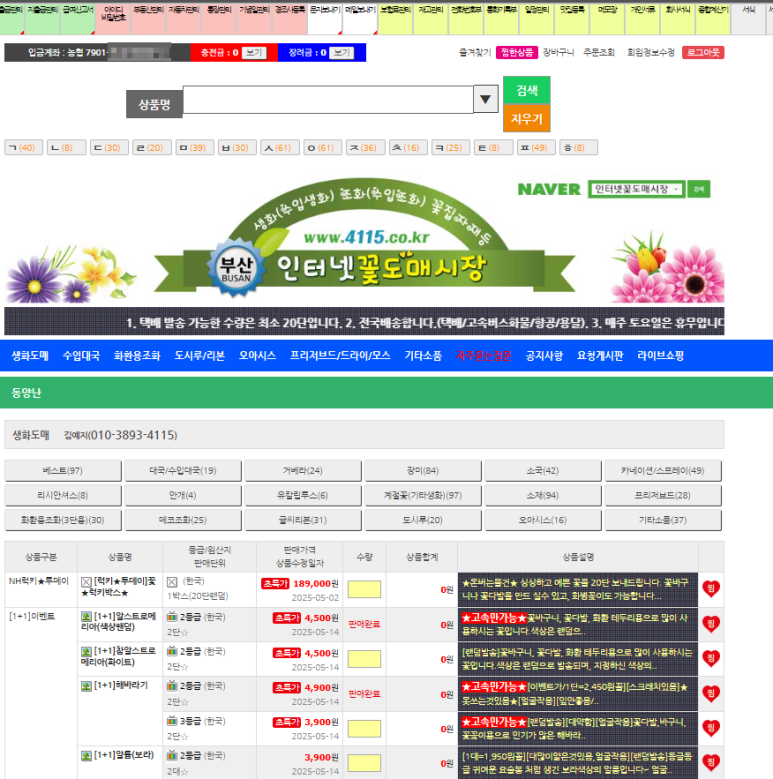Open 장바구니 cart link
773x779 pixels.
coord(558,52)
